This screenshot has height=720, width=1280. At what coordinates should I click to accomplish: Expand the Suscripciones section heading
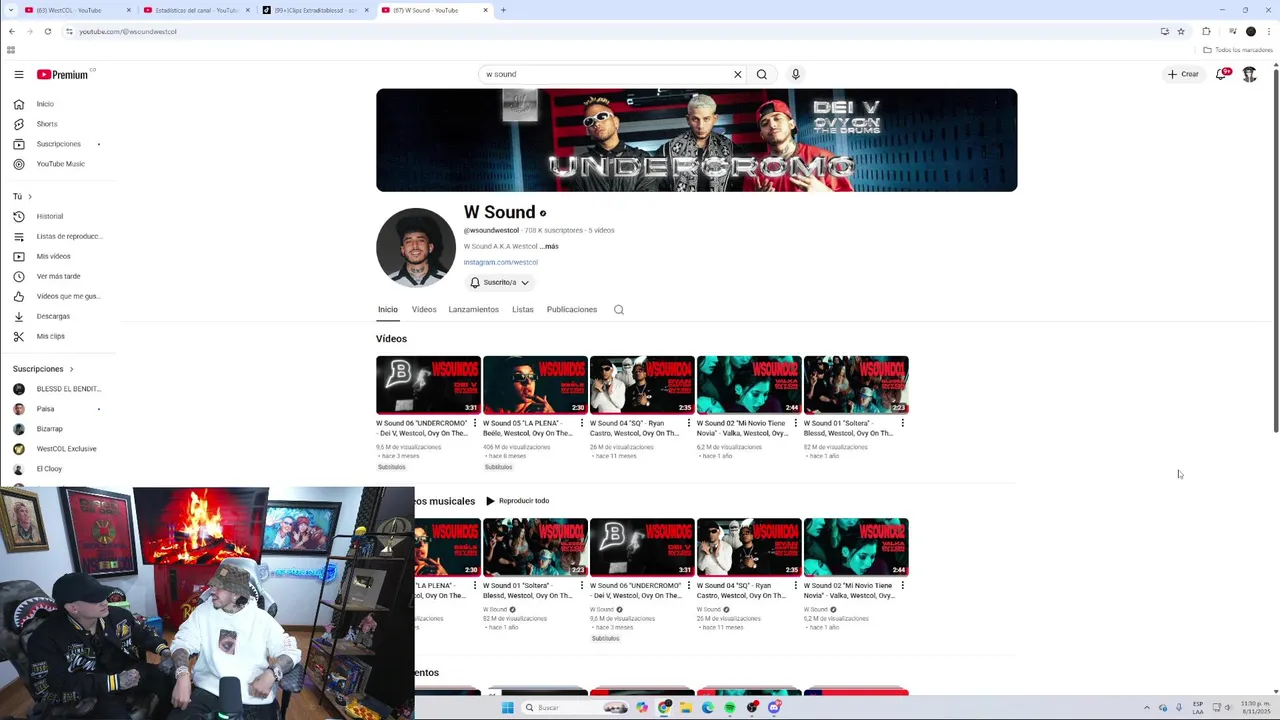point(43,369)
